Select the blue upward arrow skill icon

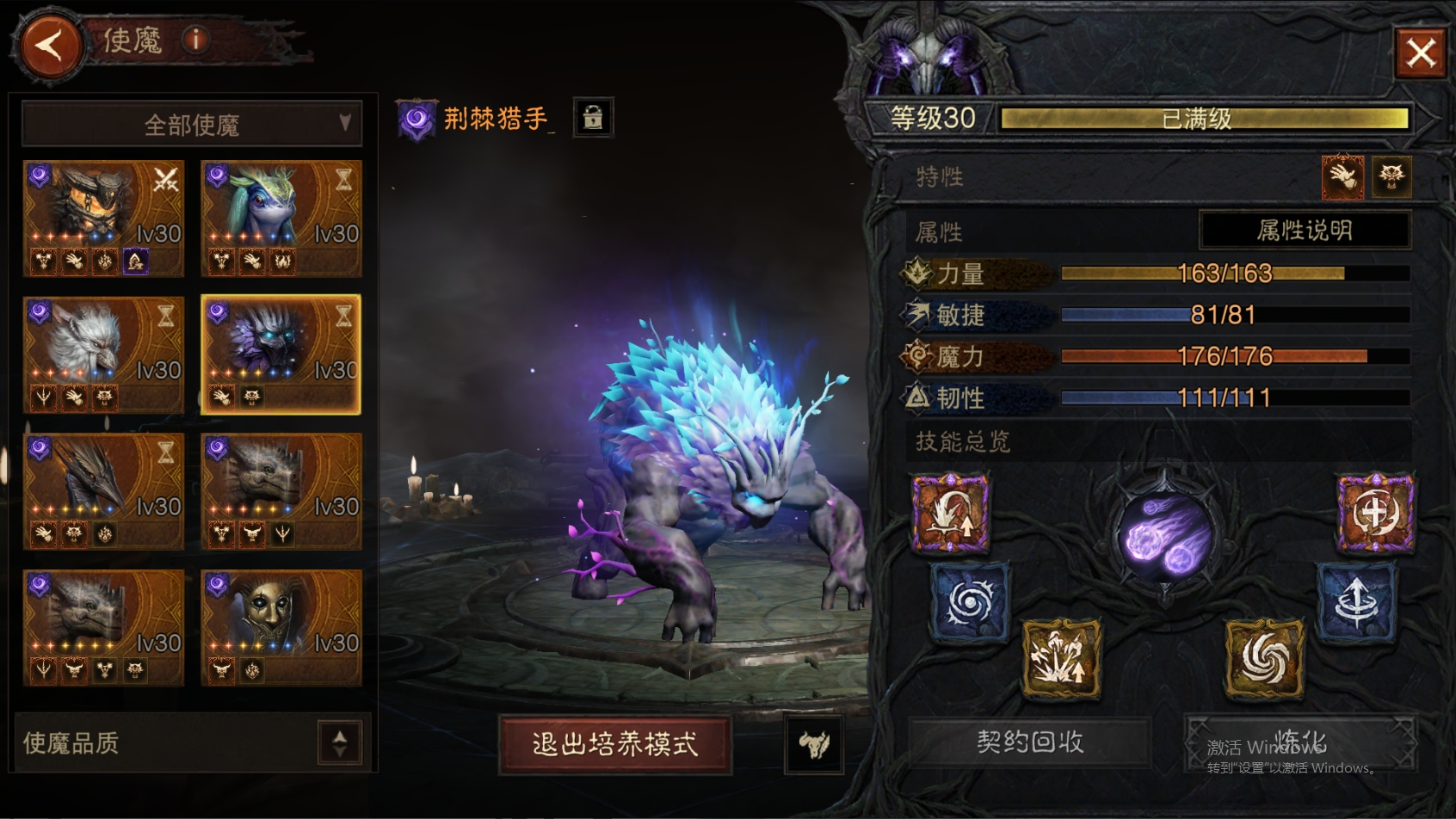point(1356,601)
